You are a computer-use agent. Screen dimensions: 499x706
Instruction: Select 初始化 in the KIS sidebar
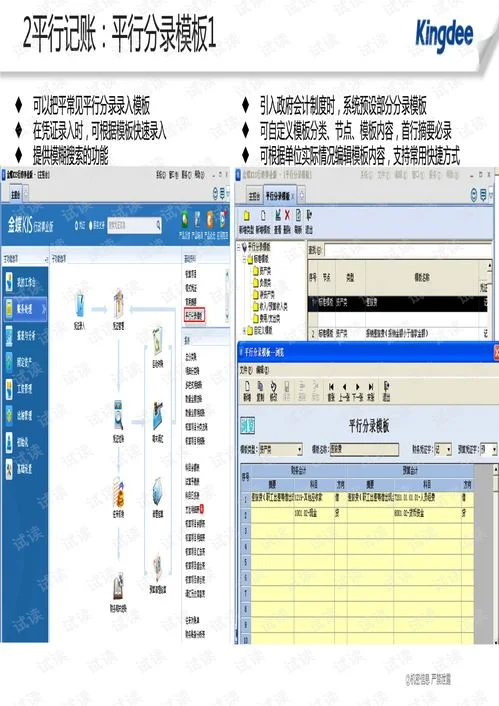[26, 442]
